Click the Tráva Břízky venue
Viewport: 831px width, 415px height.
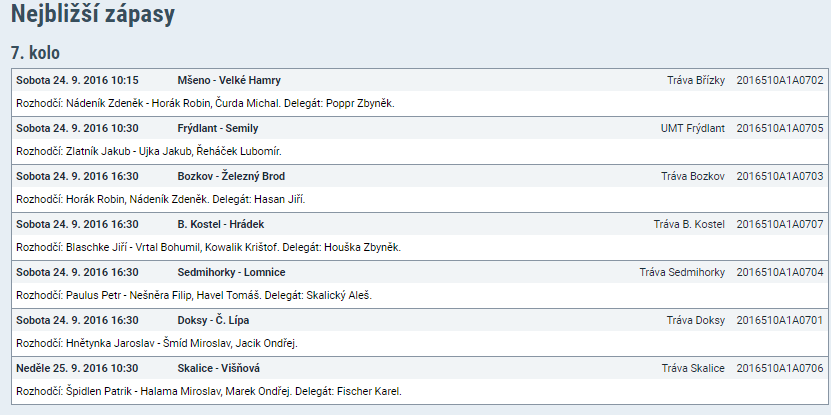695,80
